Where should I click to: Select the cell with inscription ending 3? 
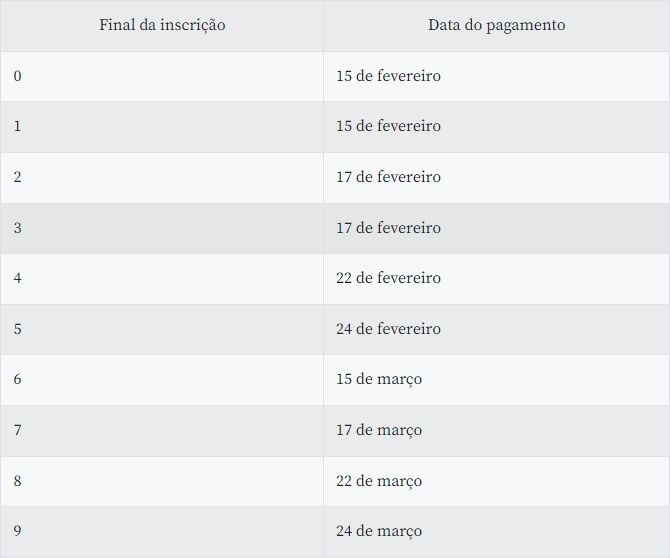(x=18, y=228)
